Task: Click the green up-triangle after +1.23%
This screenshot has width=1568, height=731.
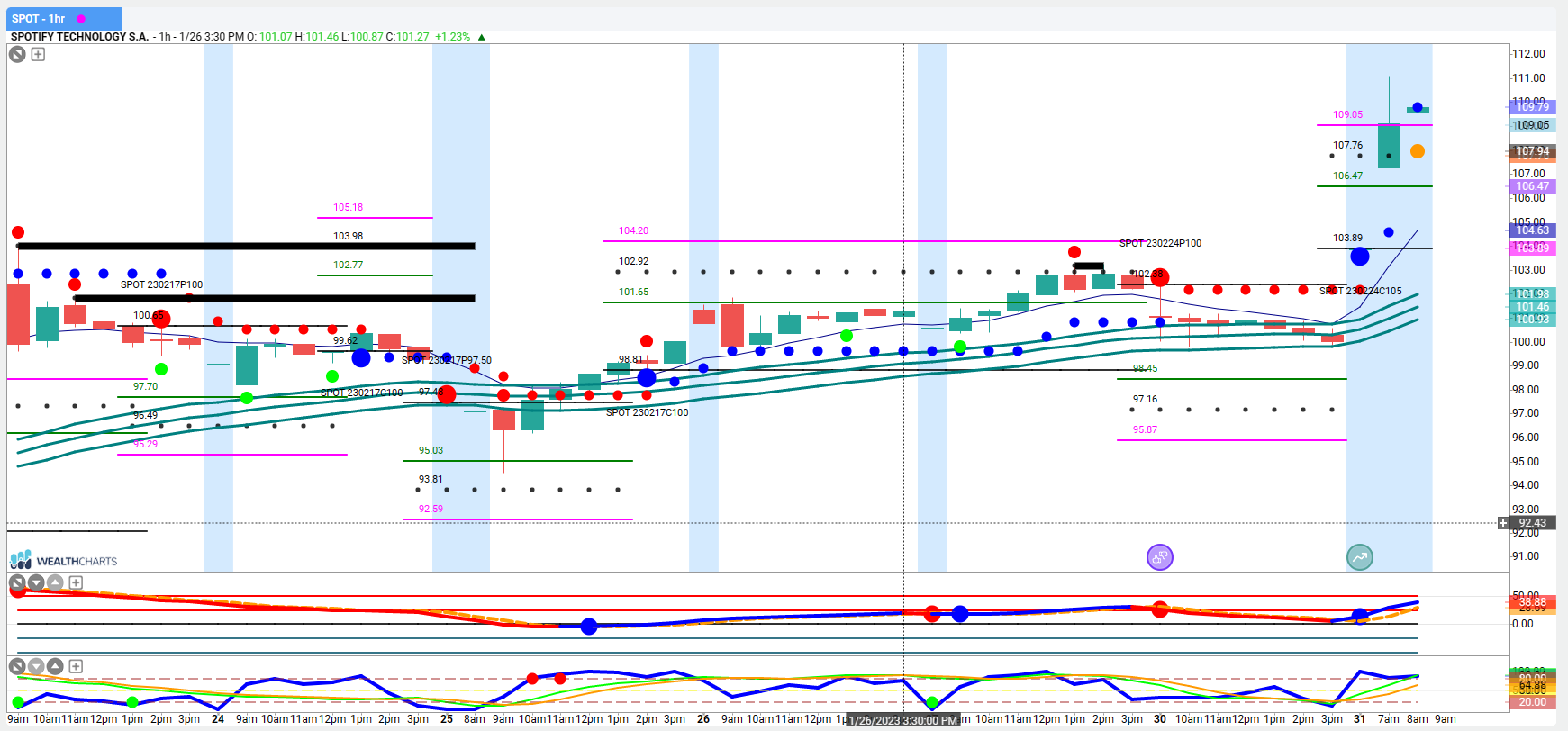Action: coord(482,37)
